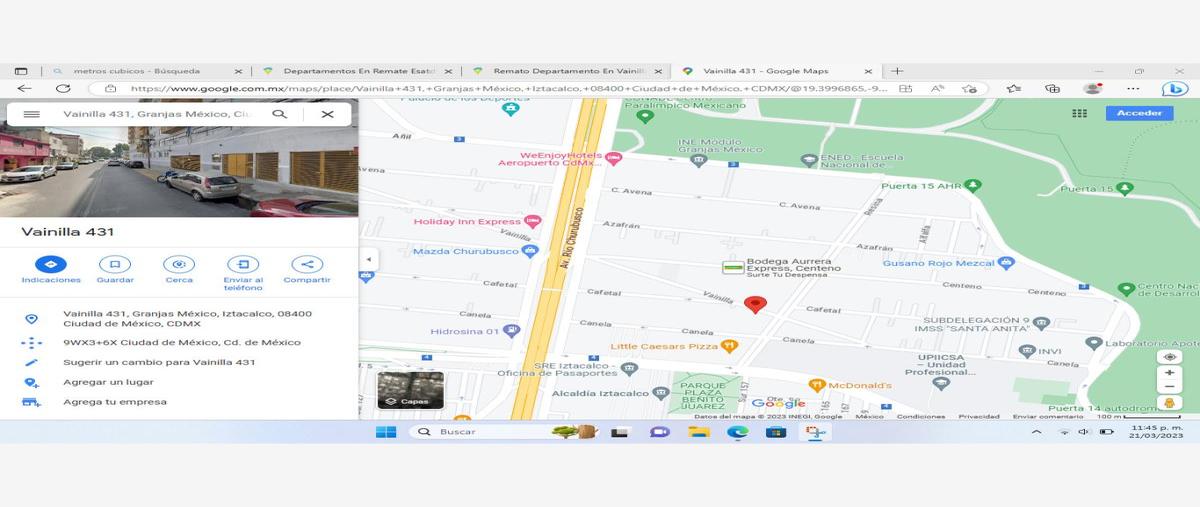Image resolution: width=1200 pixels, height=507 pixels.
Task: Clear the Maps search with the X icon
Action: 327,114
